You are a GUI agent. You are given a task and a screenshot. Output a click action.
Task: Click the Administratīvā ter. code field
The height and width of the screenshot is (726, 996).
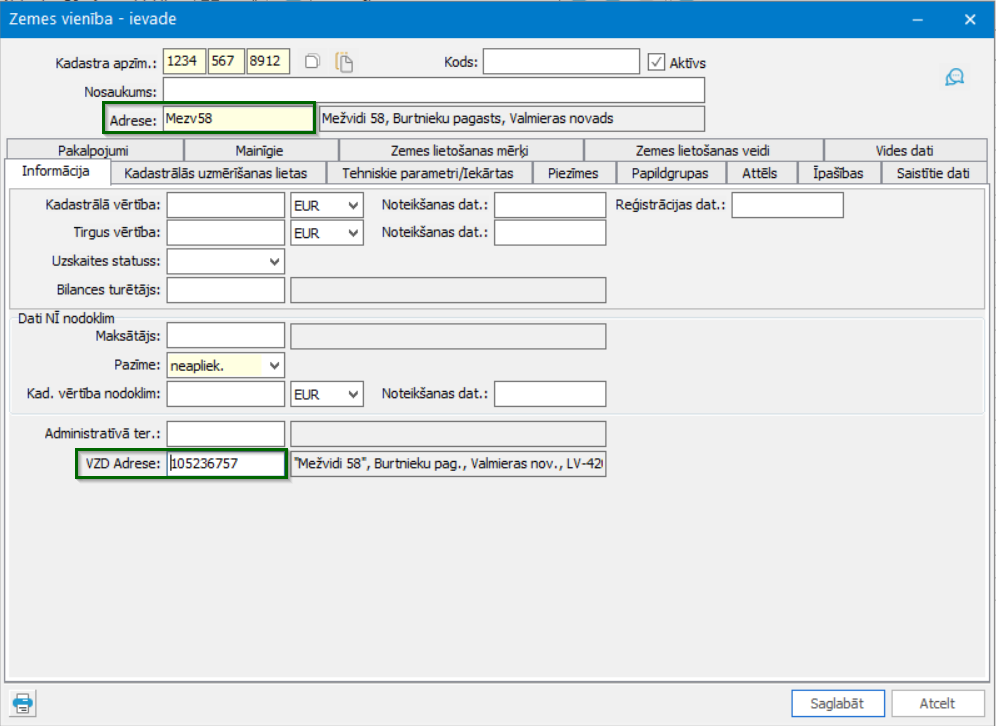coord(225,434)
